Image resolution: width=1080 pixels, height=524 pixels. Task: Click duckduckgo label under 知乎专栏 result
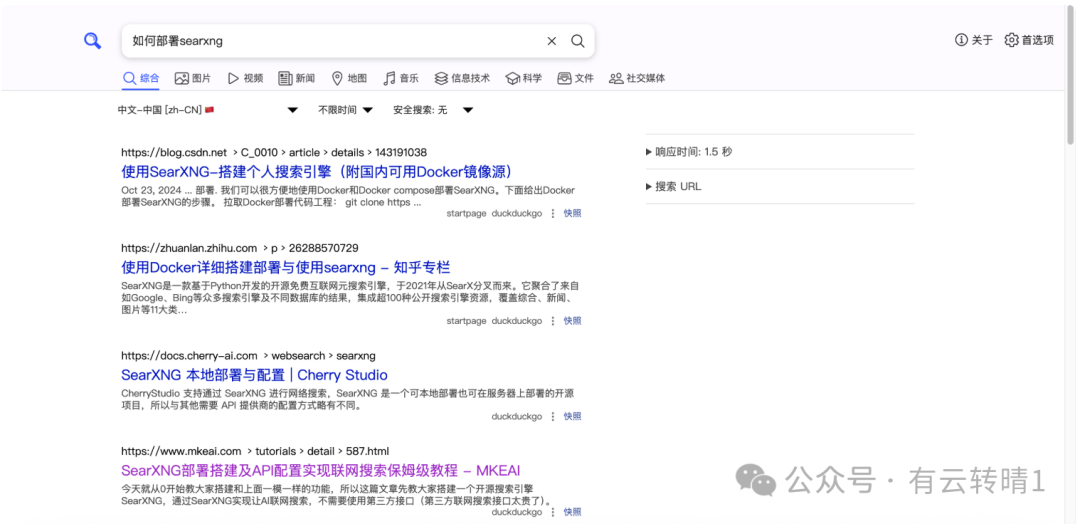click(517, 321)
